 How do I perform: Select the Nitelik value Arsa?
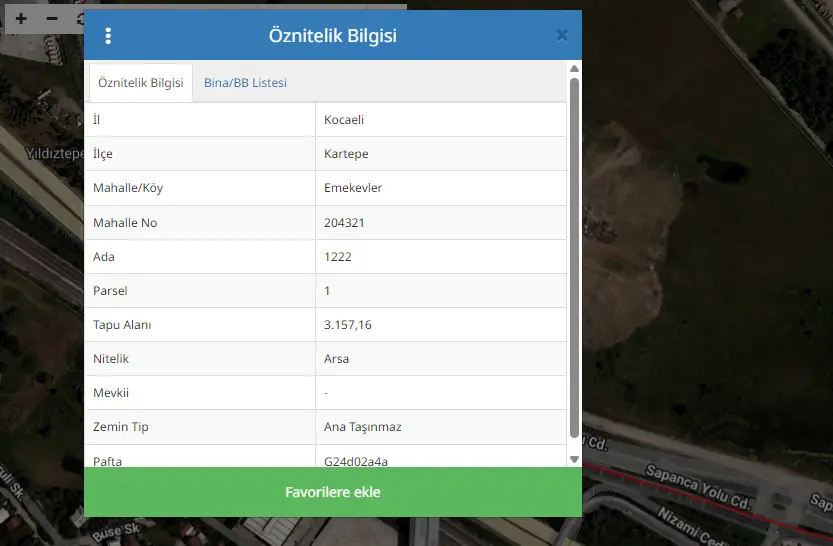[336, 359]
